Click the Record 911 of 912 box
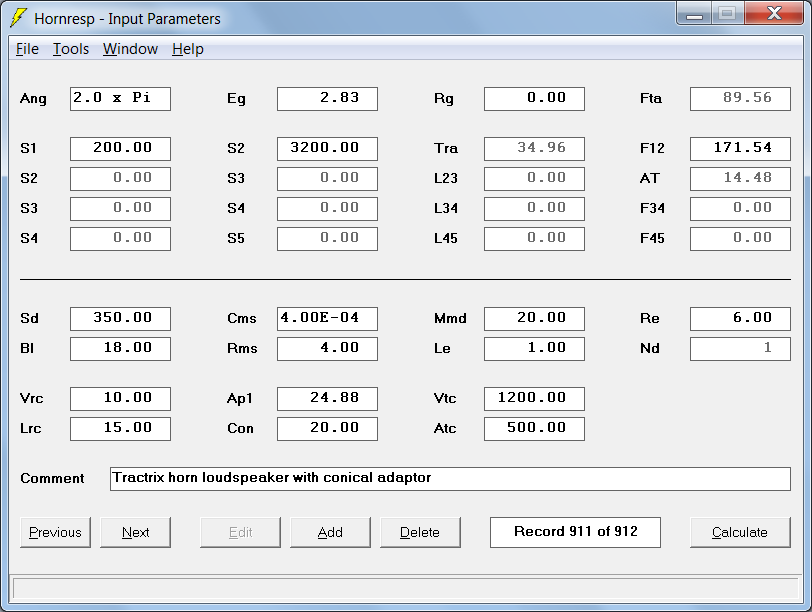Image resolution: width=812 pixels, height=612 pixels. pos(575,532)
